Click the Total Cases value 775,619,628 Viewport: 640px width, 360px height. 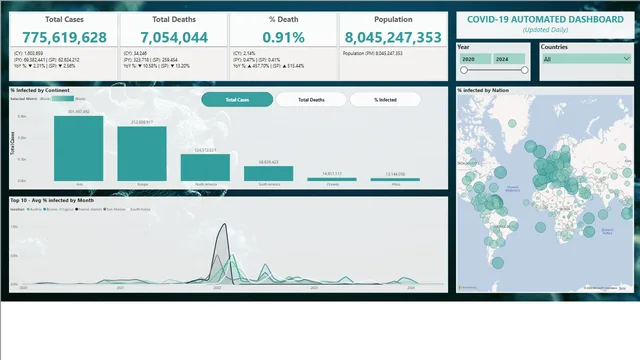pyautogui.click(x=64, y=38)
